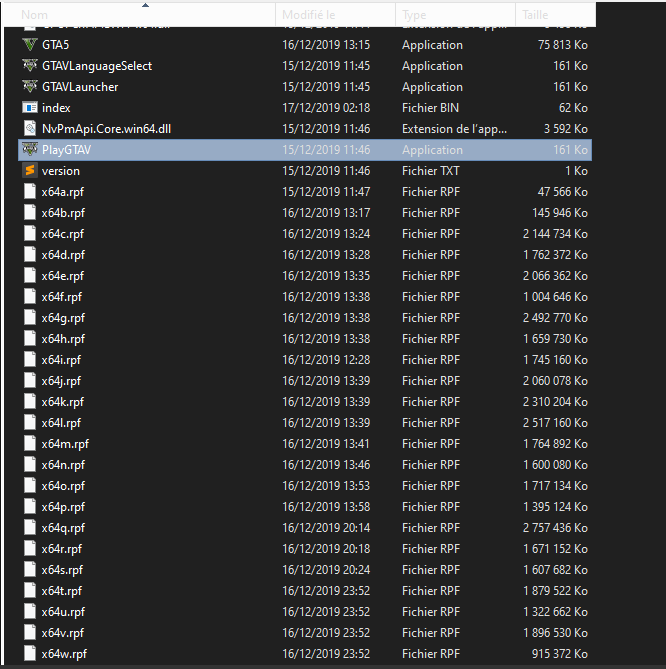Click the Type column header
This screenshot has height=669, width=666.
(416, 15)
